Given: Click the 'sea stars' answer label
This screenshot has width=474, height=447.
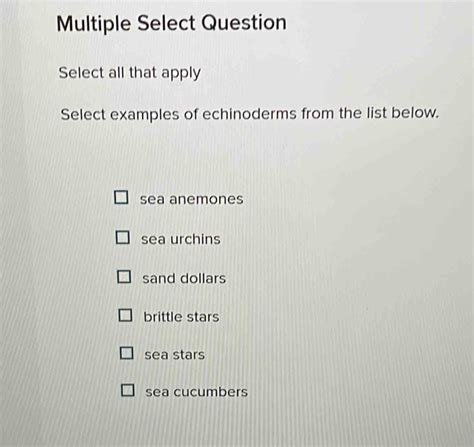Looking at the screenshot, I should point(174,355).
